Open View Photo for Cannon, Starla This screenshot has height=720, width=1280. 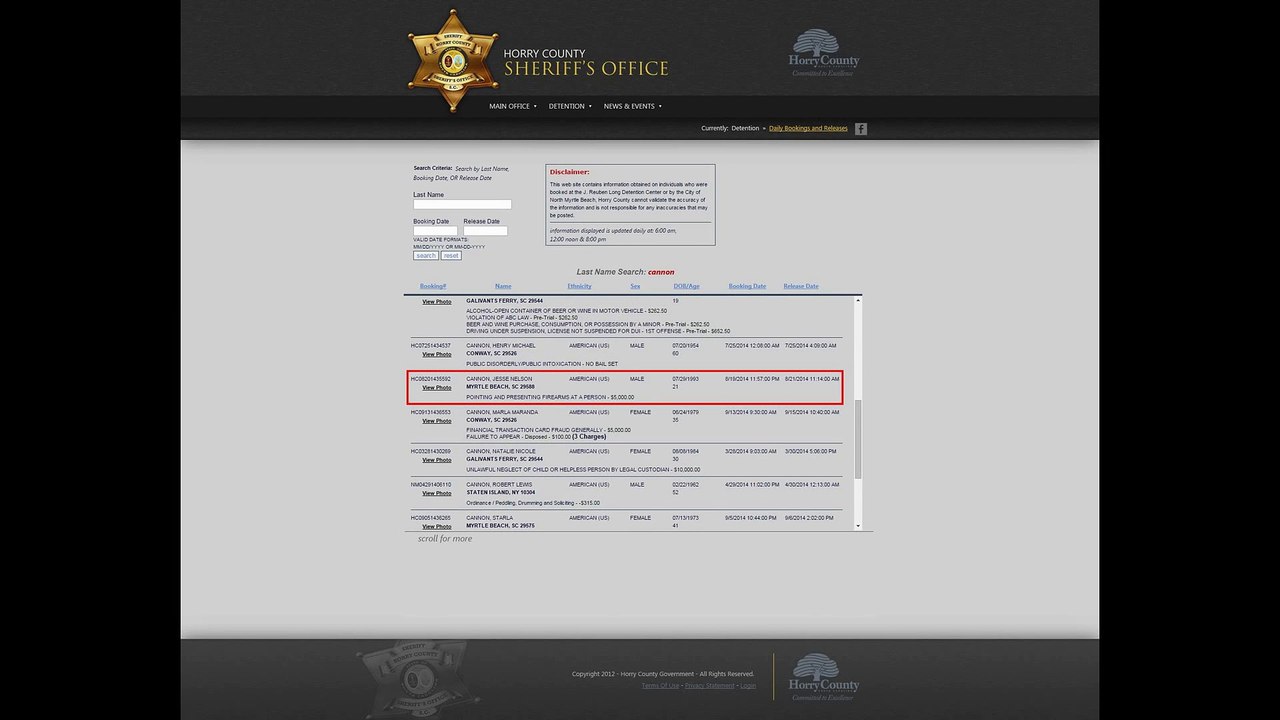[x=436, y=526]
